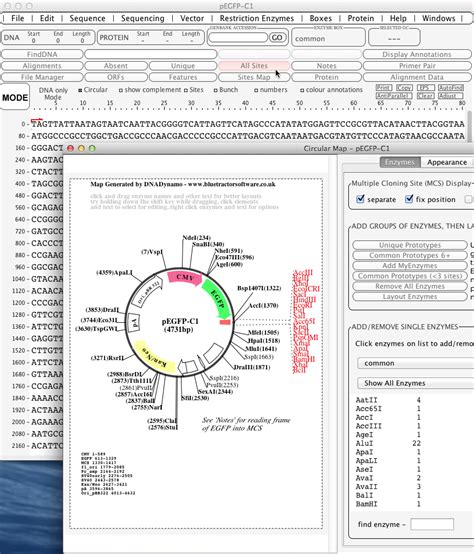Click the Features button
The height and width of the screenshot is (554, 474).
coord(183,77)
